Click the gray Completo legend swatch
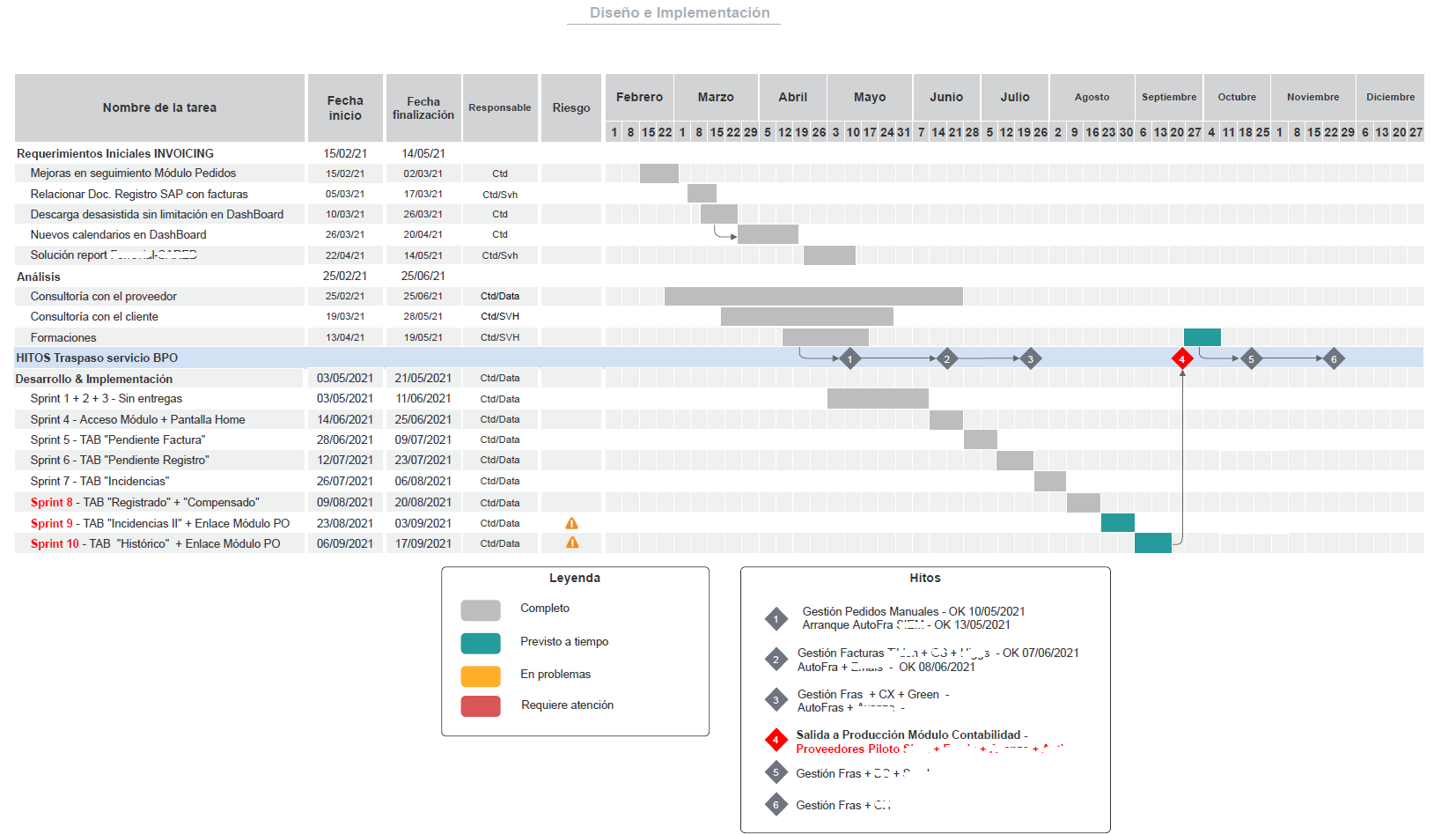 [x=481, y=609]
